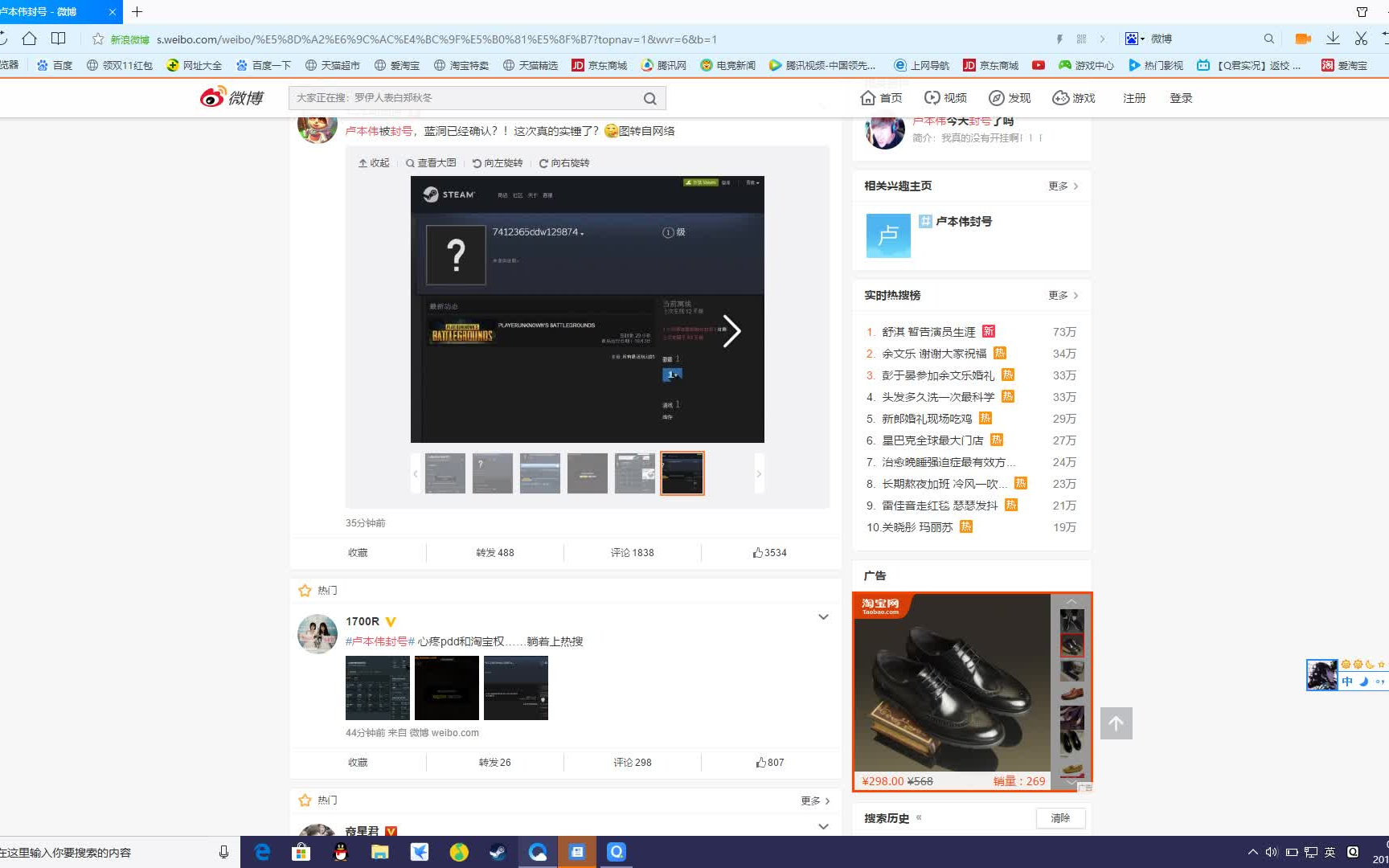Click the browser home icon
Image resolution: width=1389 pixels, height=868 pixels.
(29, 38)
